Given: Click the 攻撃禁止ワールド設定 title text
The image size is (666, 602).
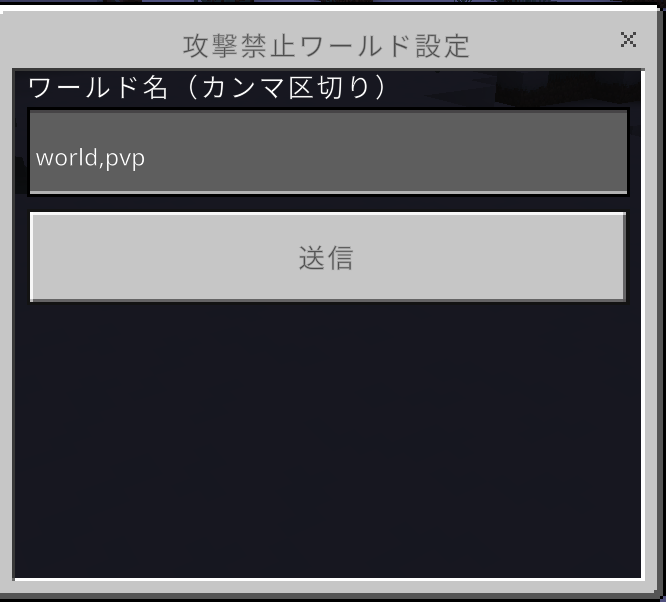Looking at the screenshot, I should (x=326, y=46).
